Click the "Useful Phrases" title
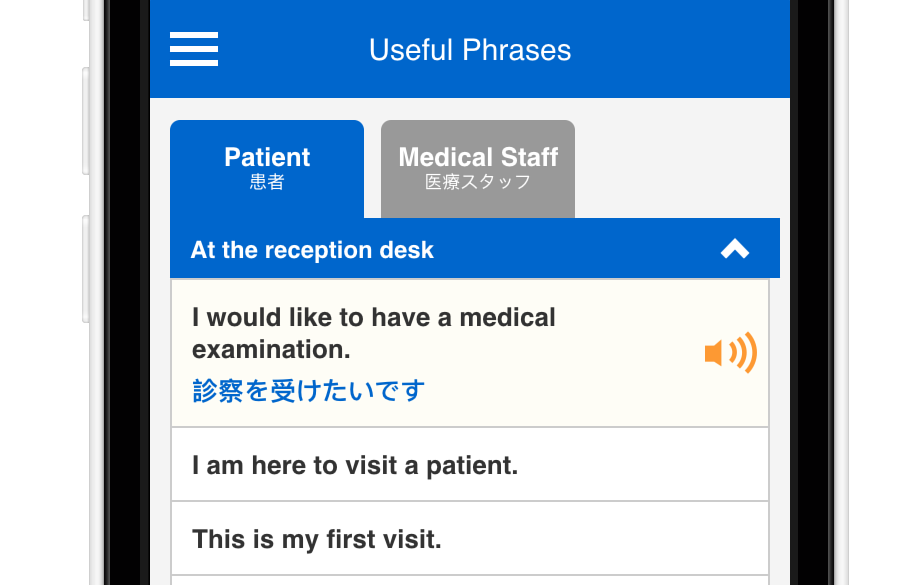Image resolution: width=900 pixels, height=585 pixels. click(x=470, y=50)
